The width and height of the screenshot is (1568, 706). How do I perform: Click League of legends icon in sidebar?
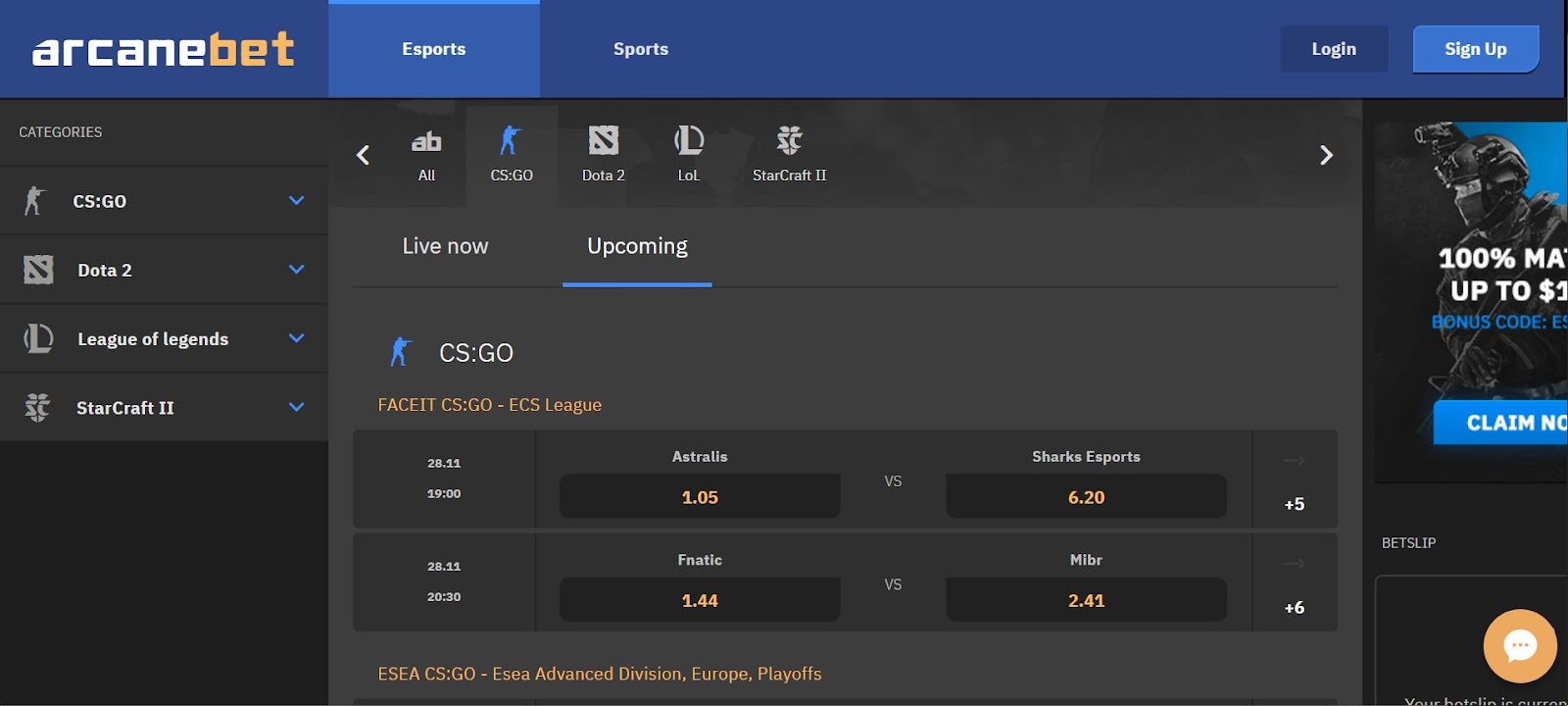click(x=38, y=338)
